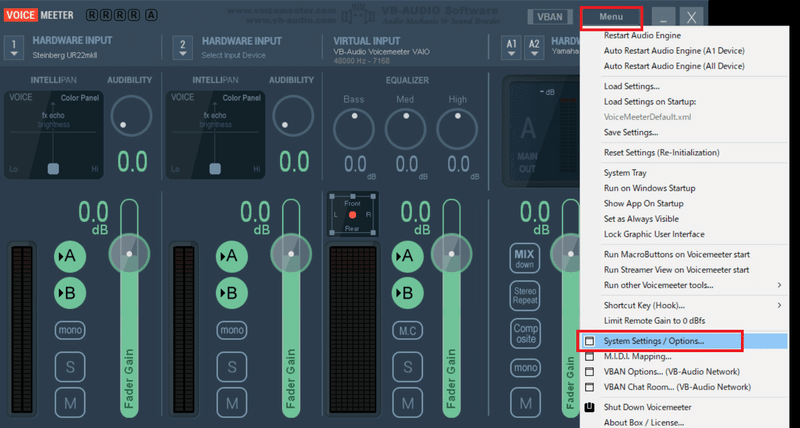Open A2 output device dropdown
The height and width of the screenshot is (428, 800).
point(534,48)
